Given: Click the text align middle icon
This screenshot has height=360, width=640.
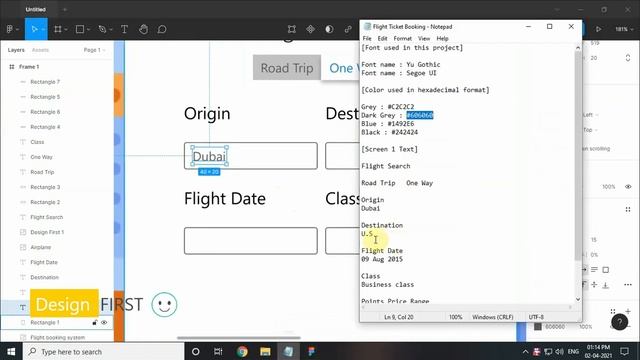Looking at the screenshot, I should 594,284.
